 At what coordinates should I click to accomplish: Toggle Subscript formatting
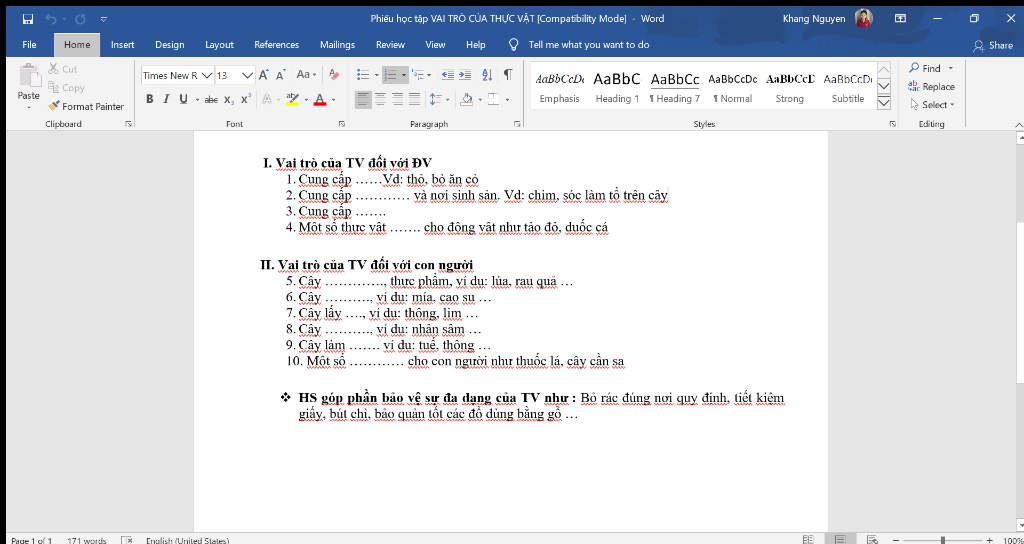click(229, 99)
